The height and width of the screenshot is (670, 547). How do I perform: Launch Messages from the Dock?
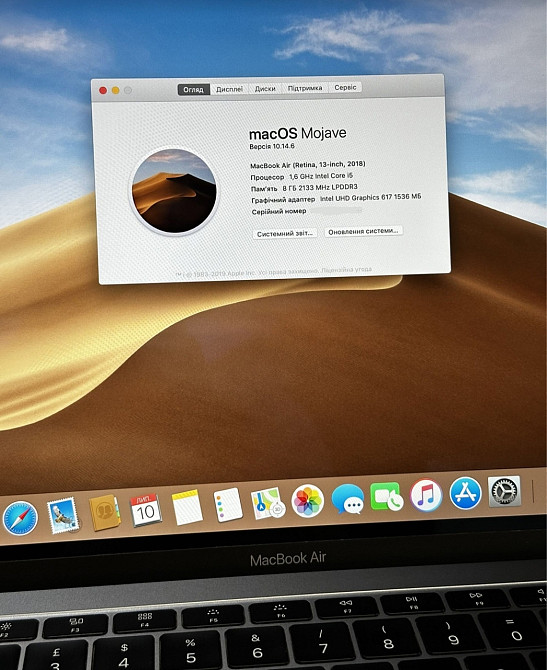[347, 499]
